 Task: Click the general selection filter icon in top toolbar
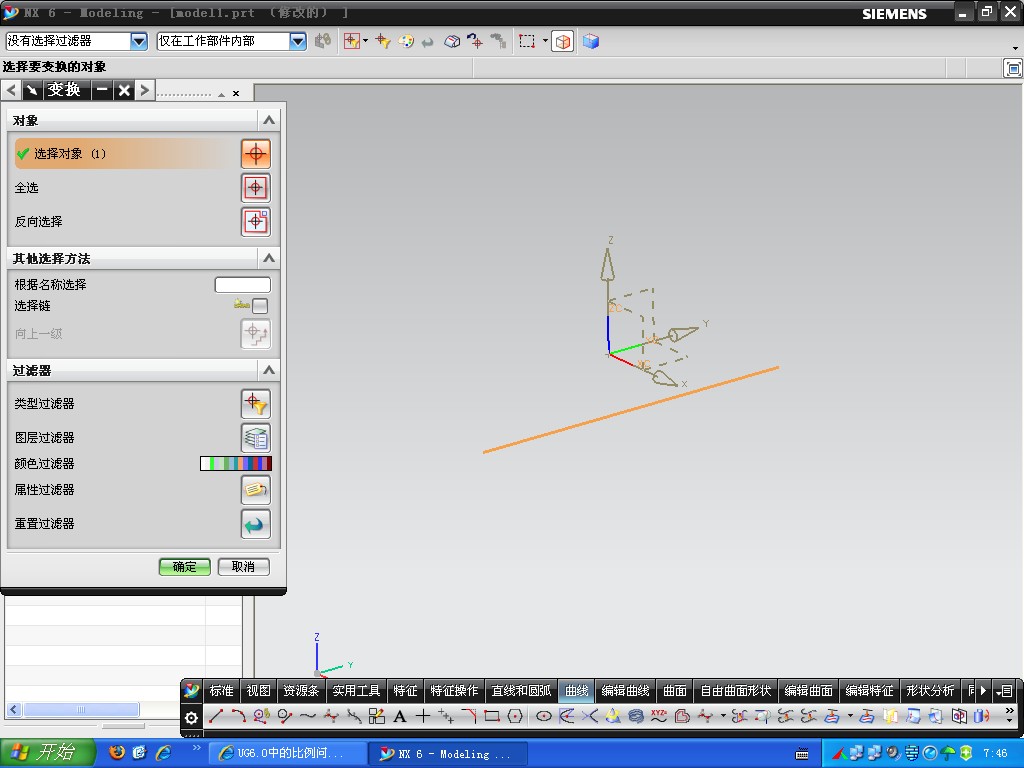351,41
